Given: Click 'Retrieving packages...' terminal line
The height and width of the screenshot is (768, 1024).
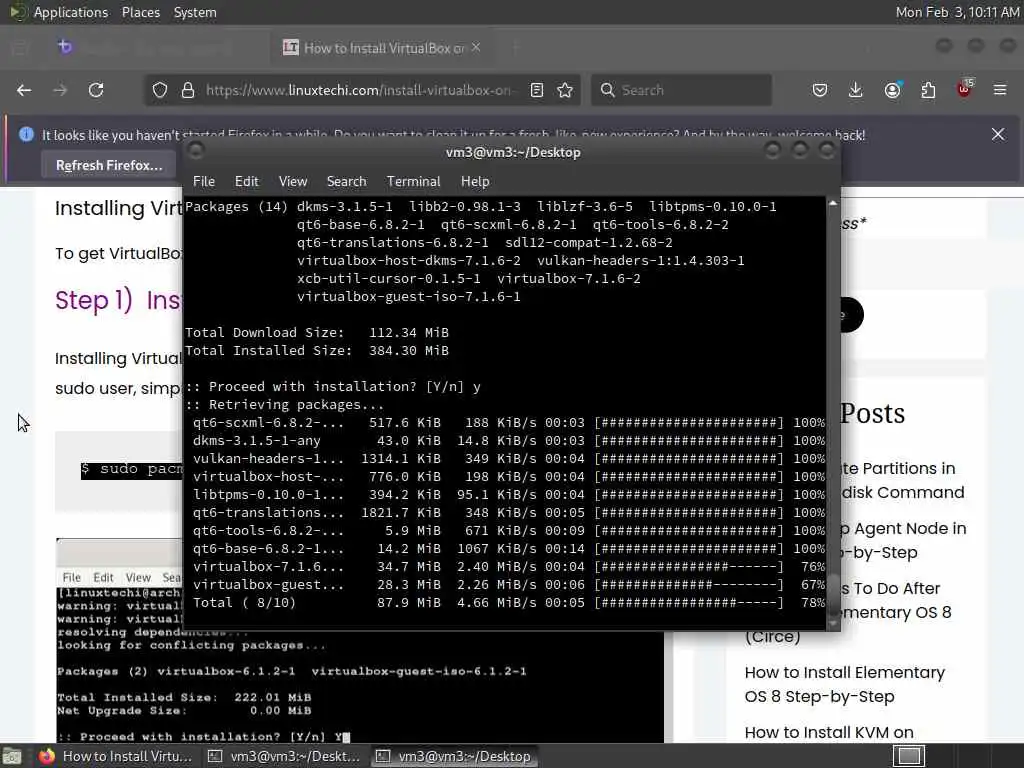Looking at the screenshot, I should point(285,405).
